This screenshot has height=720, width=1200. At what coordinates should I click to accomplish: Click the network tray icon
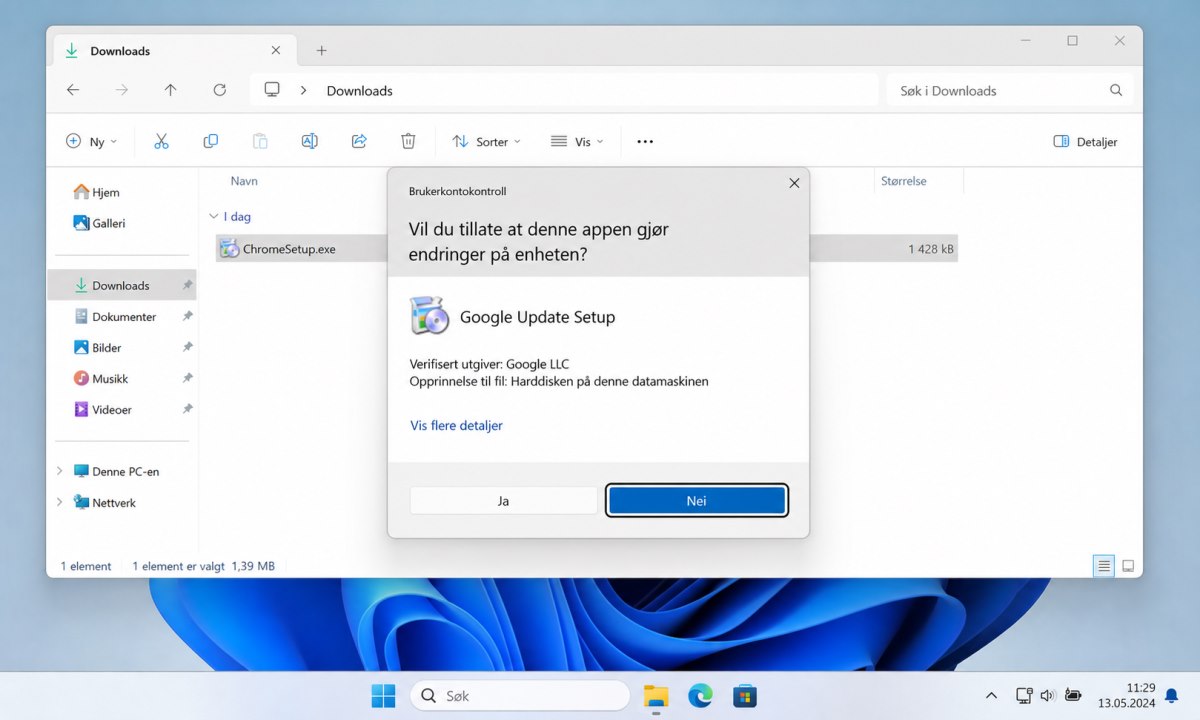click(x=1024, y=695)
